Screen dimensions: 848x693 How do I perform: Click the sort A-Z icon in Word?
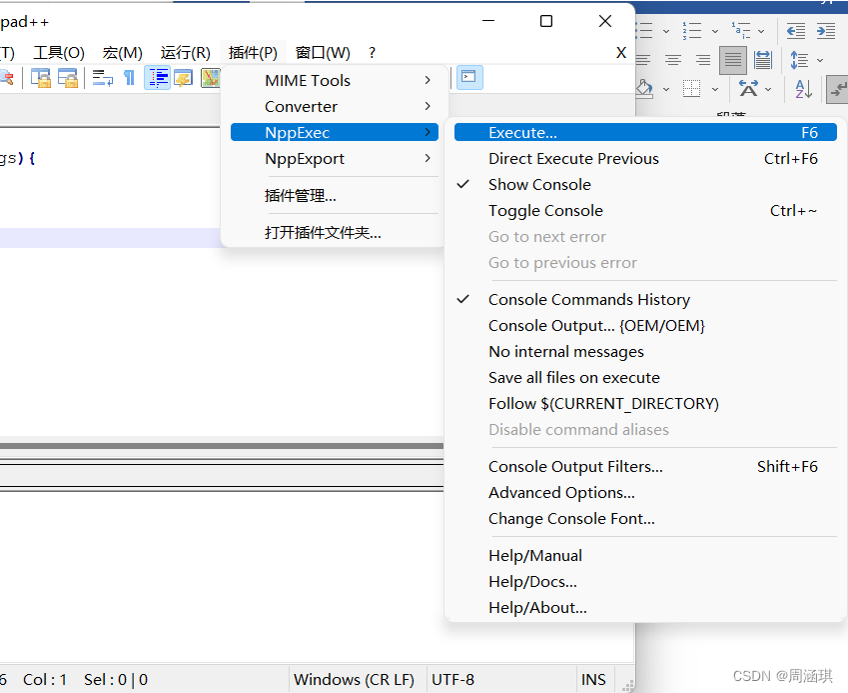804,89
